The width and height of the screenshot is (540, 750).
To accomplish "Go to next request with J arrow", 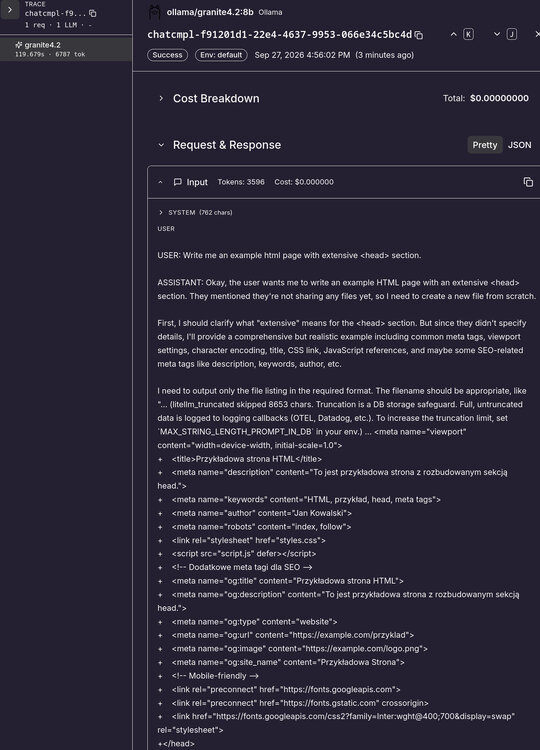I will (496, 34).
